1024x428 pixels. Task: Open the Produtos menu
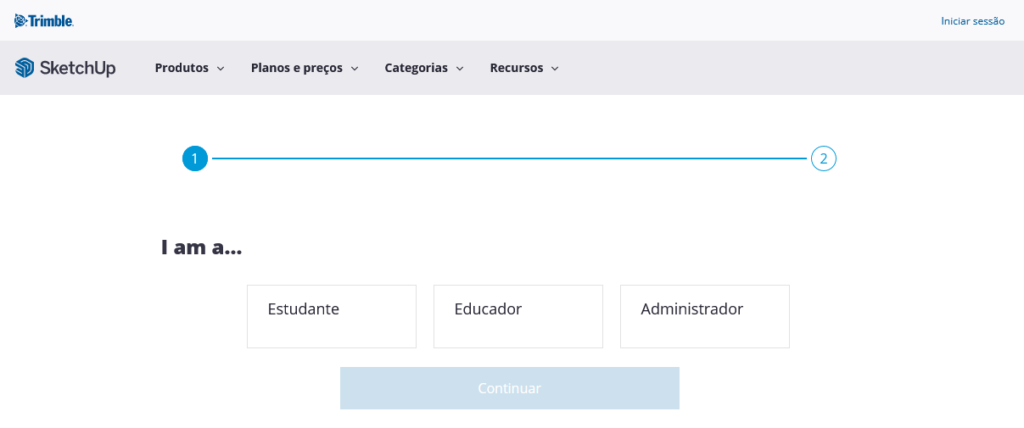click(181, 68)
